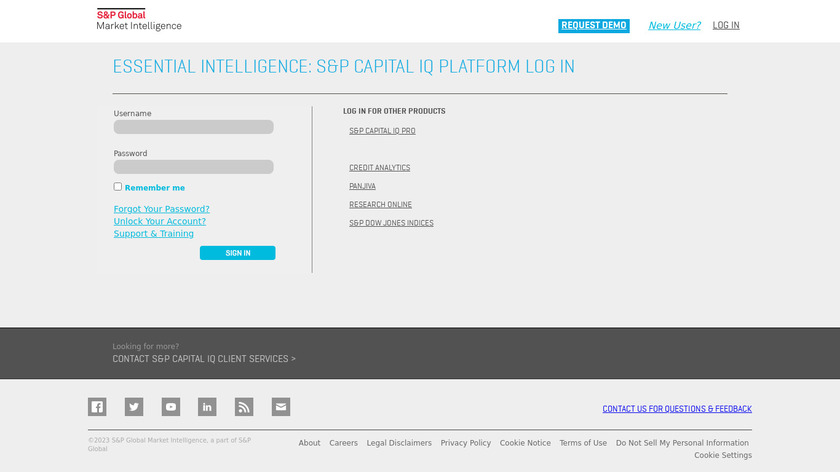Open the LinkedIn social icon
The image size is (840, 472).
[x=207, y=407]
